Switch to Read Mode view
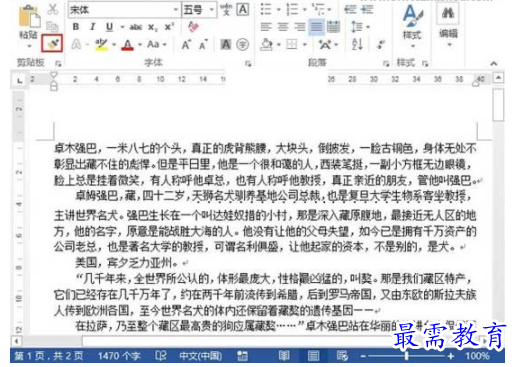 [284, 356]
